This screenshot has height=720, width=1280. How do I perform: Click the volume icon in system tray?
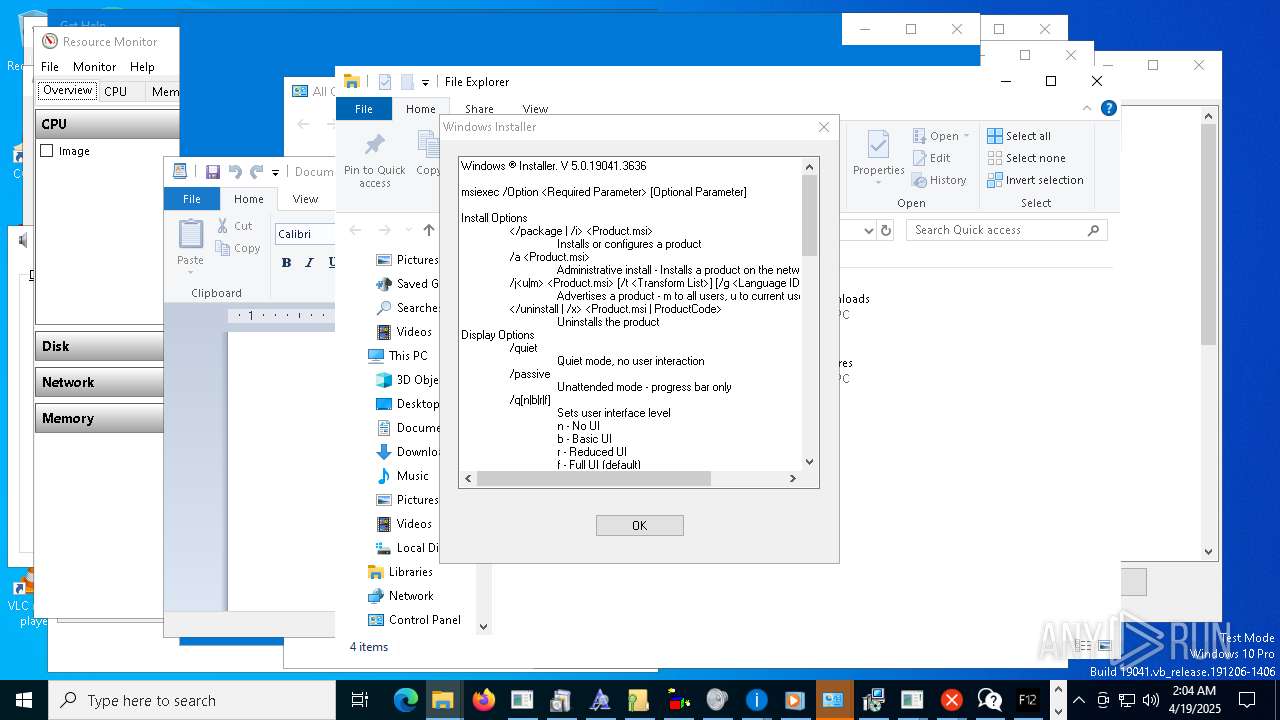1150,700
